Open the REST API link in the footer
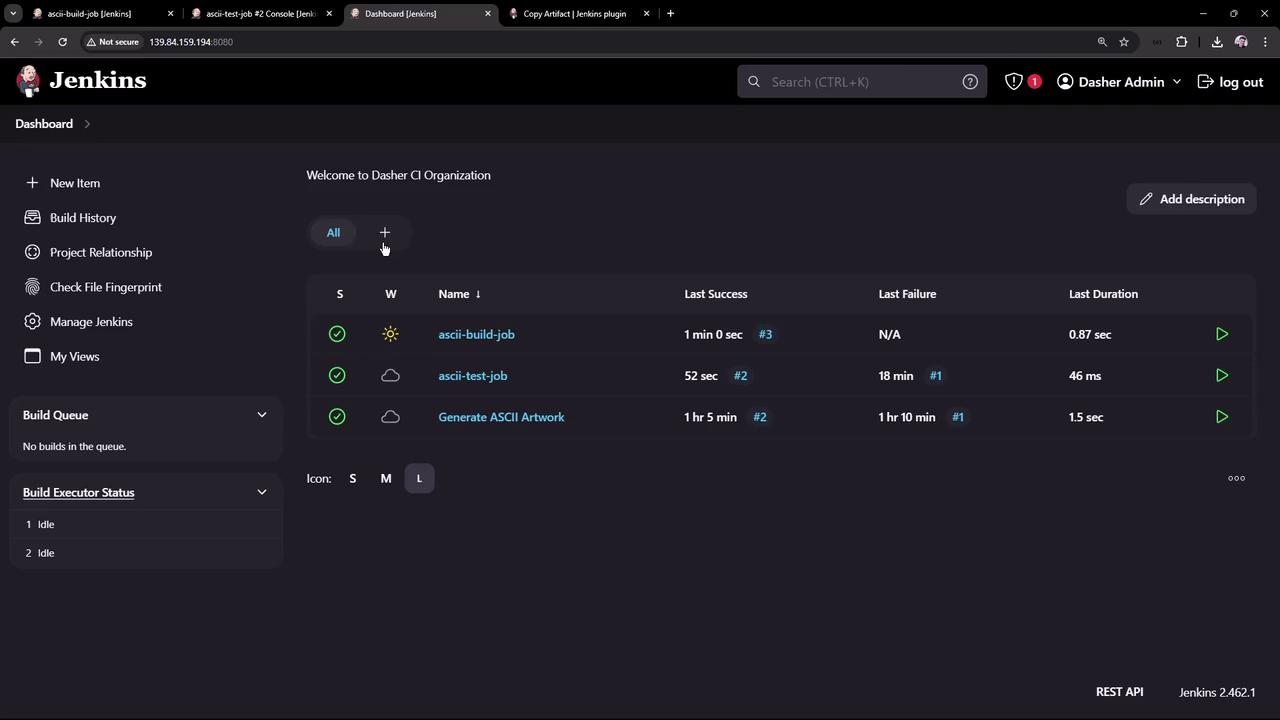The width and height of the screenshot is (1280, 720). (1119, 692)
